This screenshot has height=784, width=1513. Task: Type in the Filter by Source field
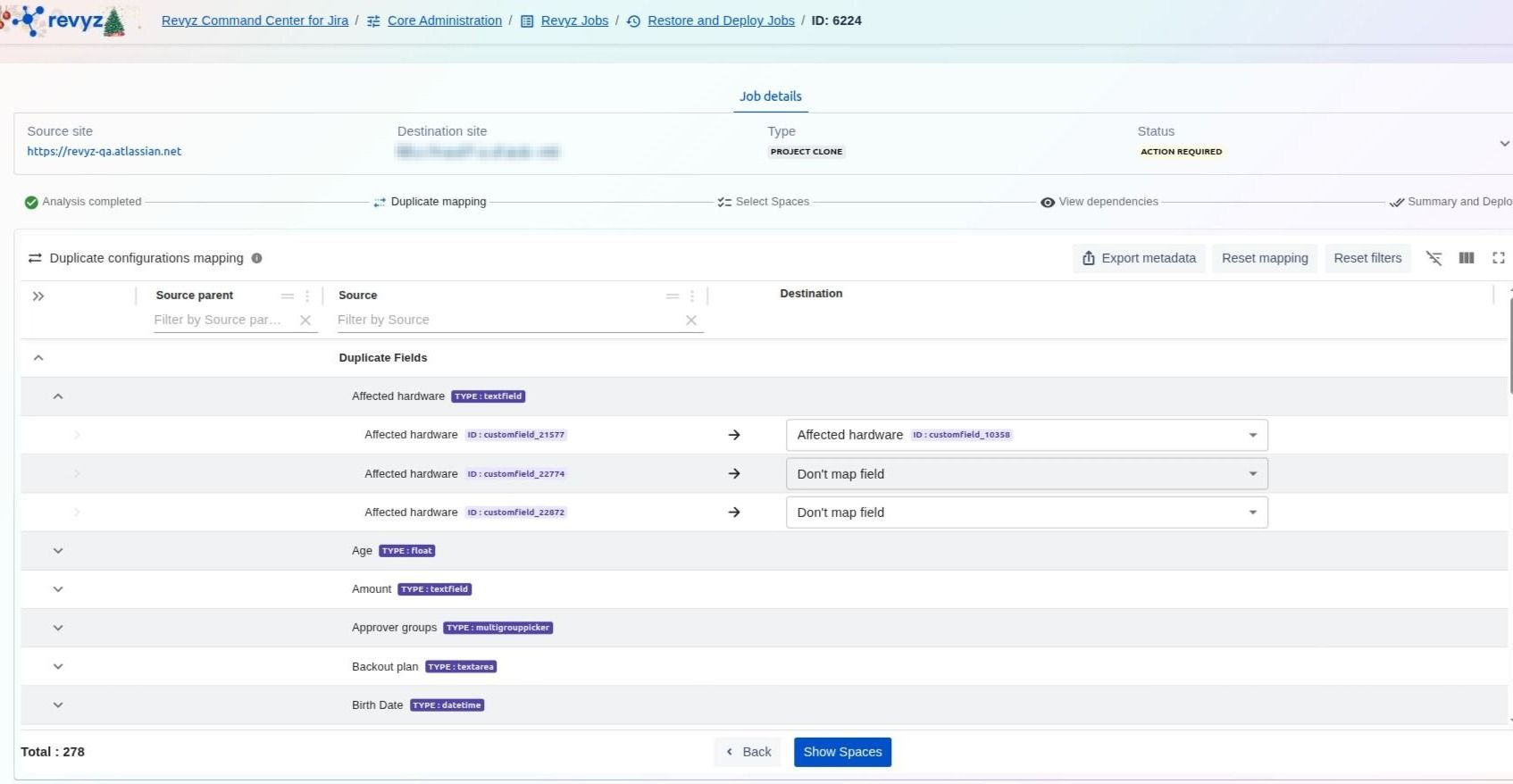(x=505, y=320)
